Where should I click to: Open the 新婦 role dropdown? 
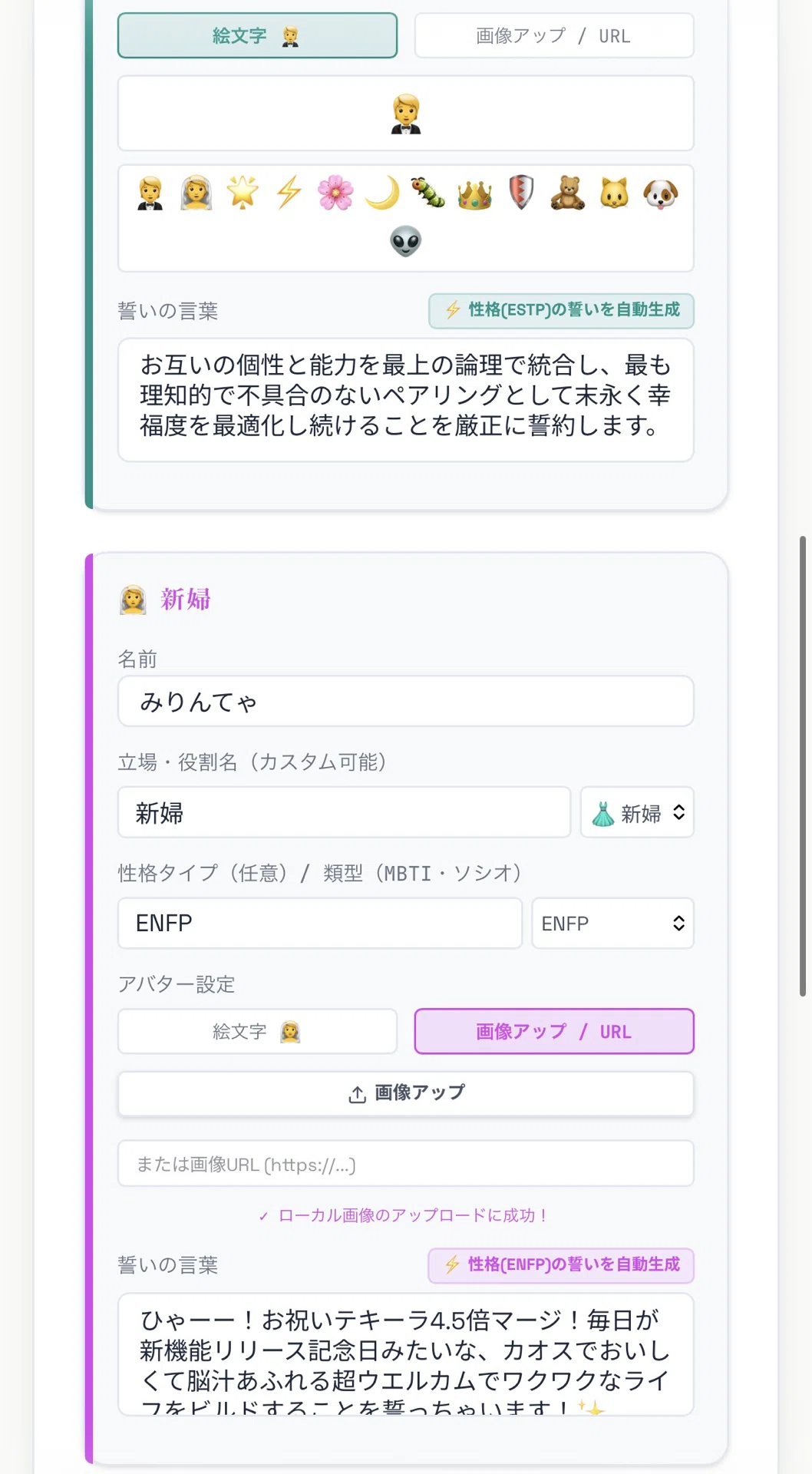coord(637,812)
